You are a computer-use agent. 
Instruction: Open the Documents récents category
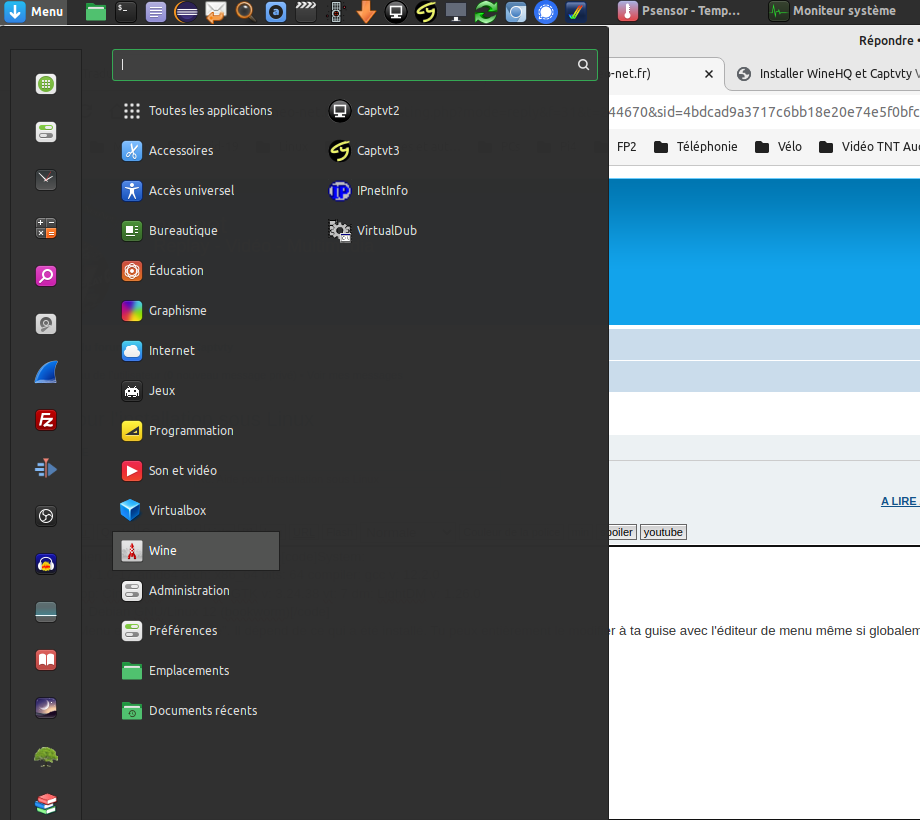pos(202,711)
